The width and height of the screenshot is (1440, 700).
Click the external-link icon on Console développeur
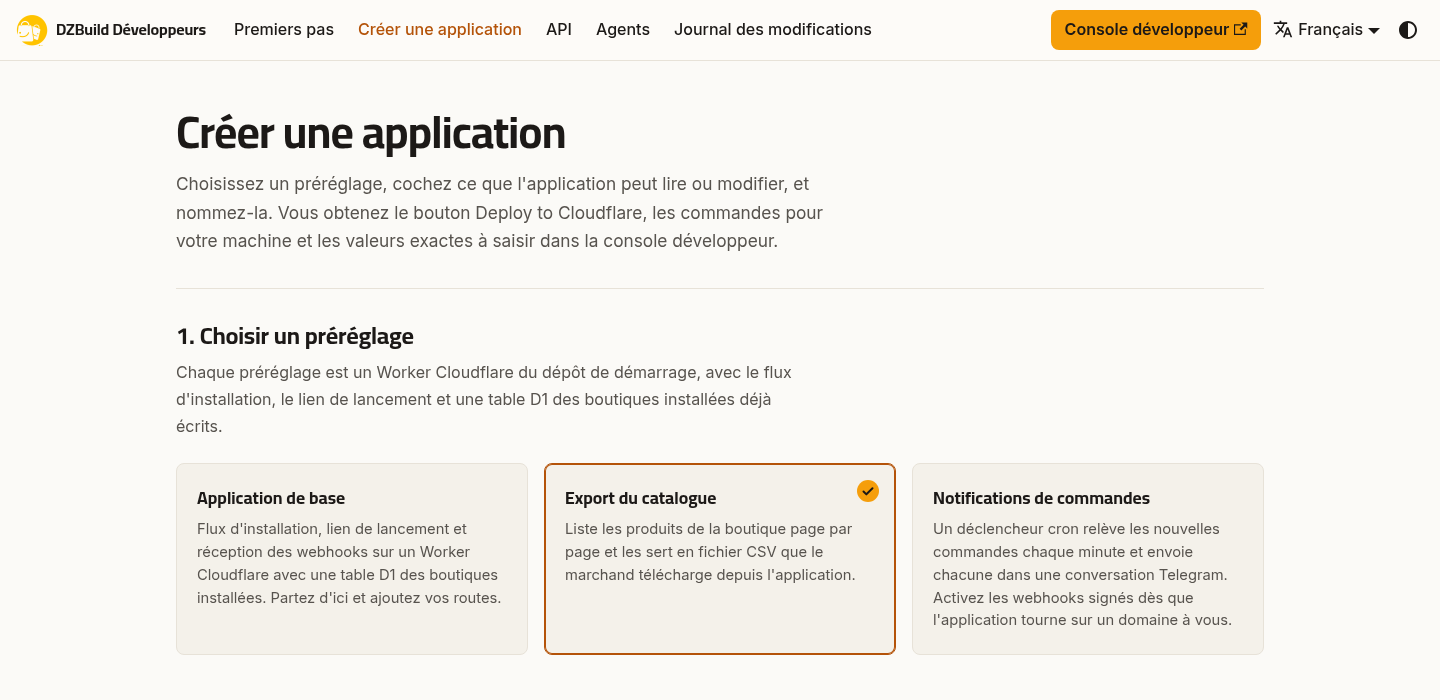[x=1241, y=30]
